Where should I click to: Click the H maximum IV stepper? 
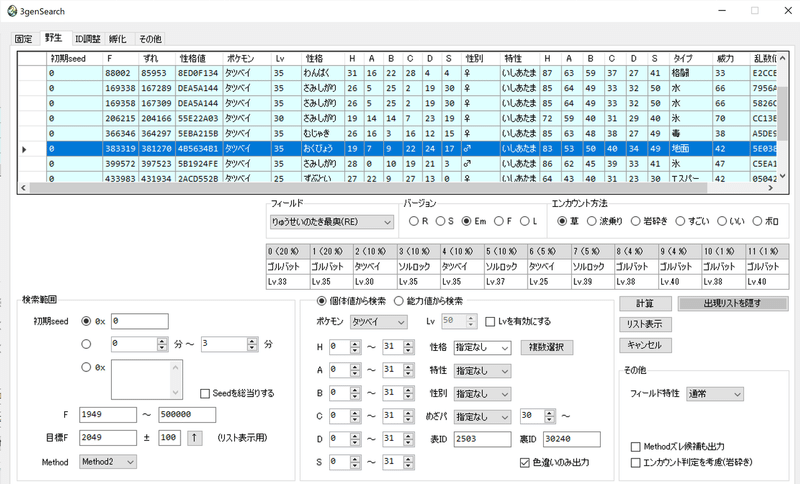click(x=408, y=347)
